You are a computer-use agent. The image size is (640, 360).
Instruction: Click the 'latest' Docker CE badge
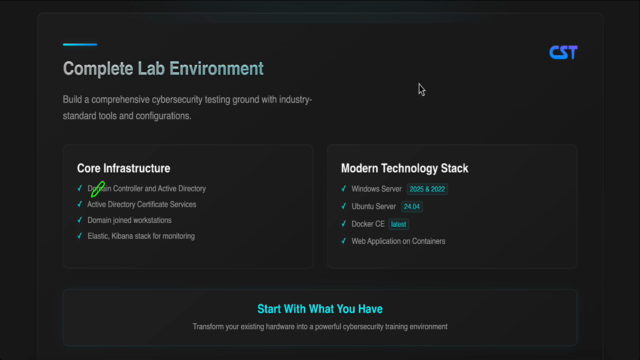coord(398,224)
